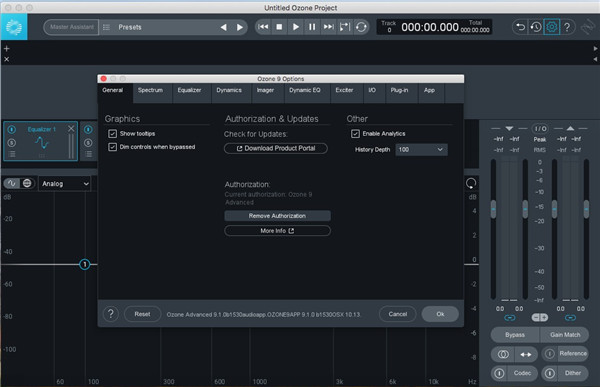Rewind to start of track
600x387 pixels.
(263, 27)
